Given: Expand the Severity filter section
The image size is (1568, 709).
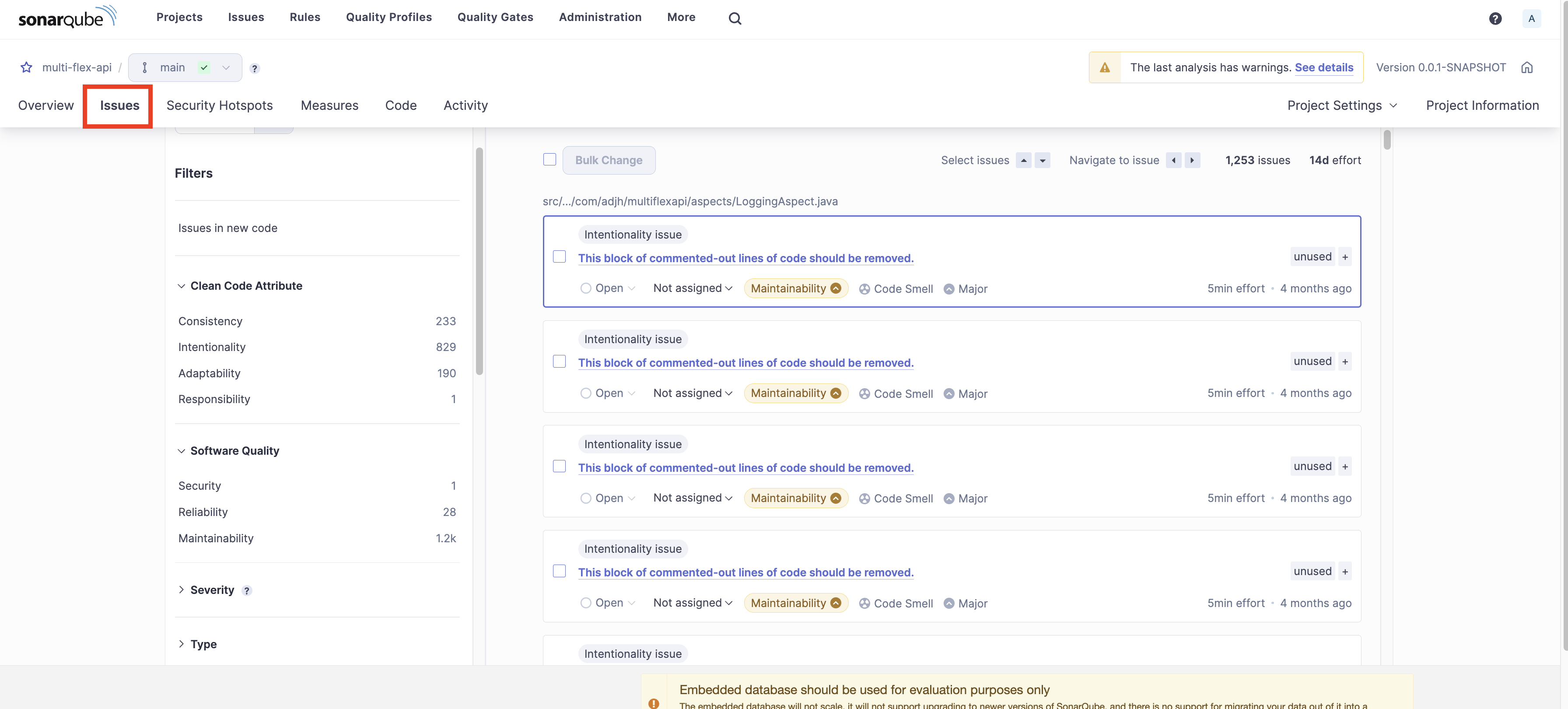Looking at the screenshot, I should tap(212, 590).
